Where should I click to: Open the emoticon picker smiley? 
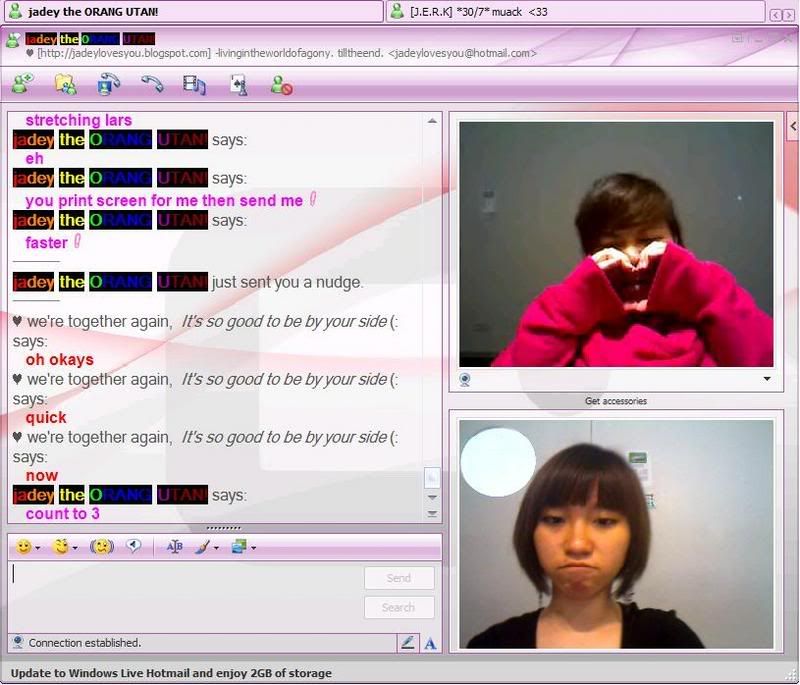pyautogui.click(x=24, y=547)
